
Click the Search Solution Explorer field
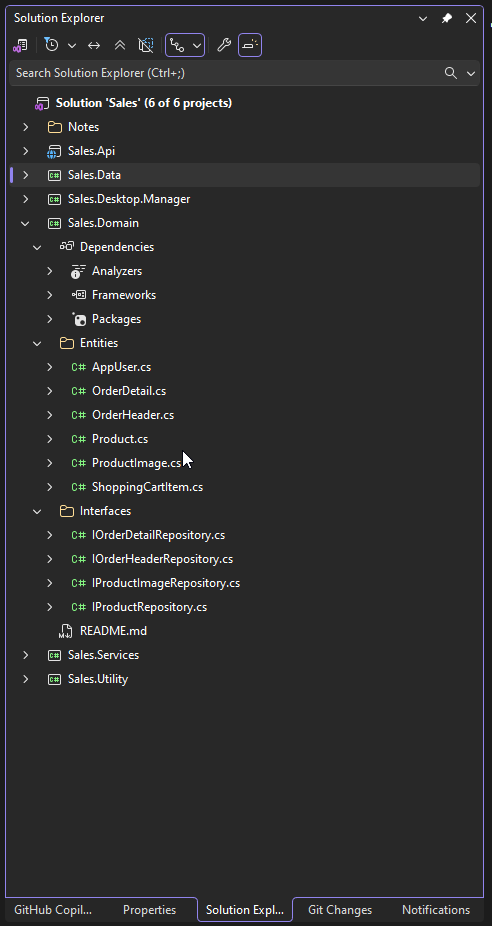pyautogui.click(x=227, y=73)
